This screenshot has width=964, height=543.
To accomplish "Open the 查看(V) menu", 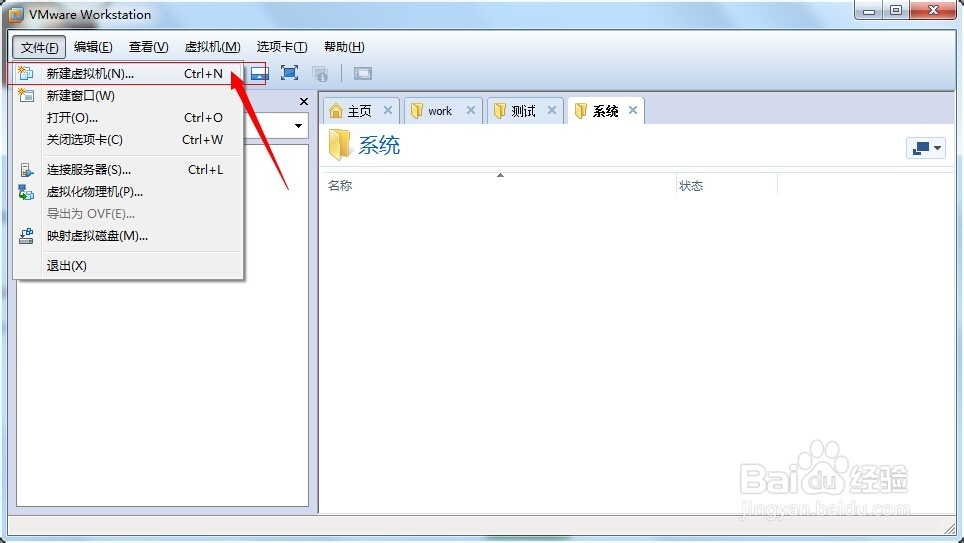I will tap(148, 47).
